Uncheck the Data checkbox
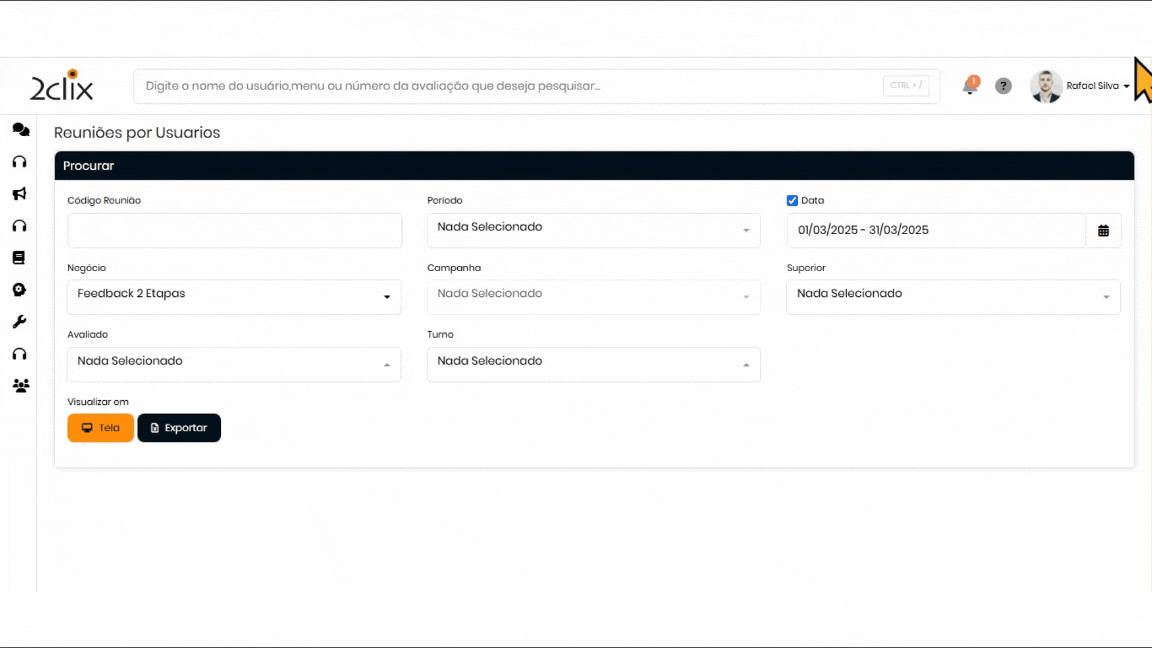 (x=792, y=200)
